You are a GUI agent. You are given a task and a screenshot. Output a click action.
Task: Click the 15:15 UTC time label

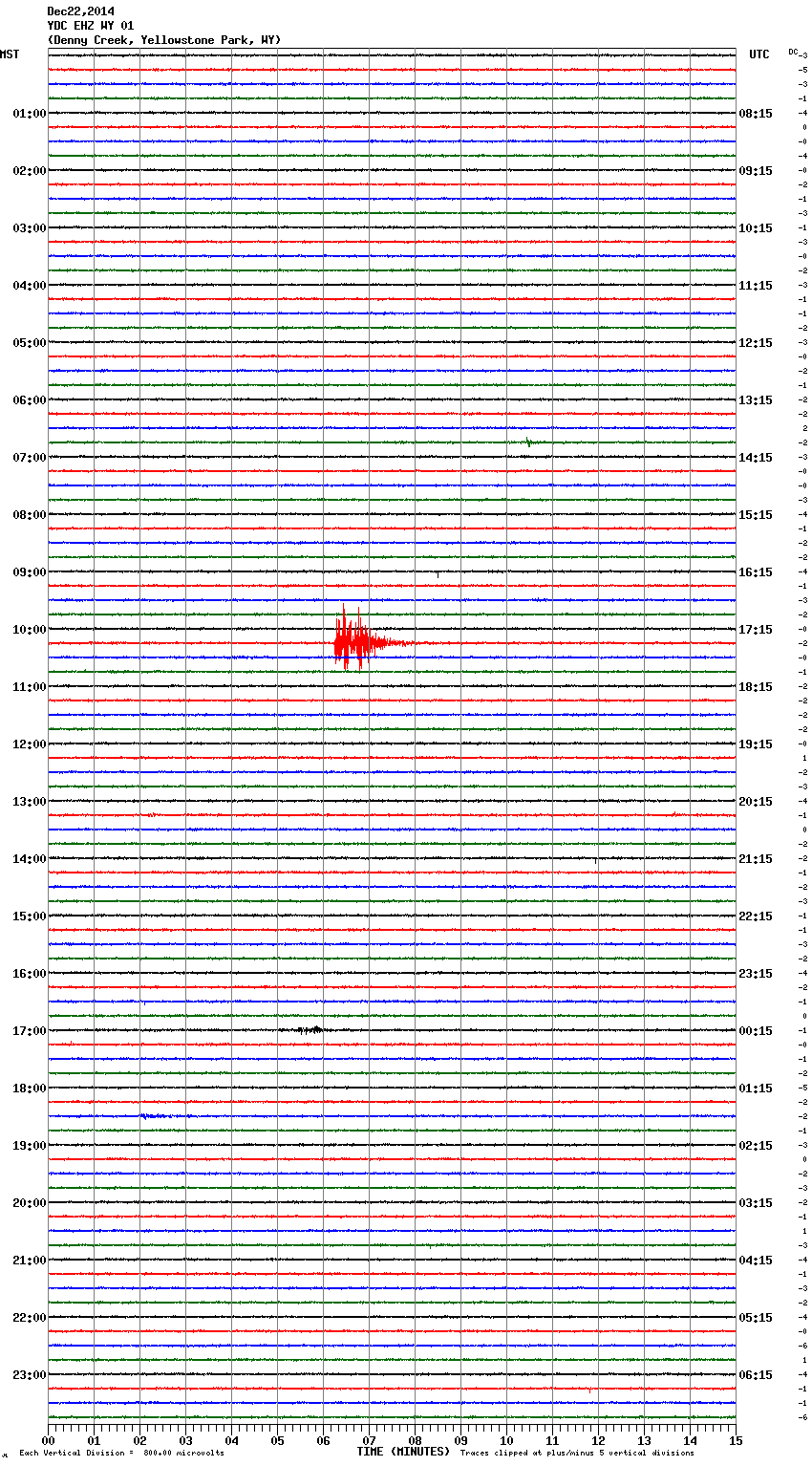coord(756,515)
